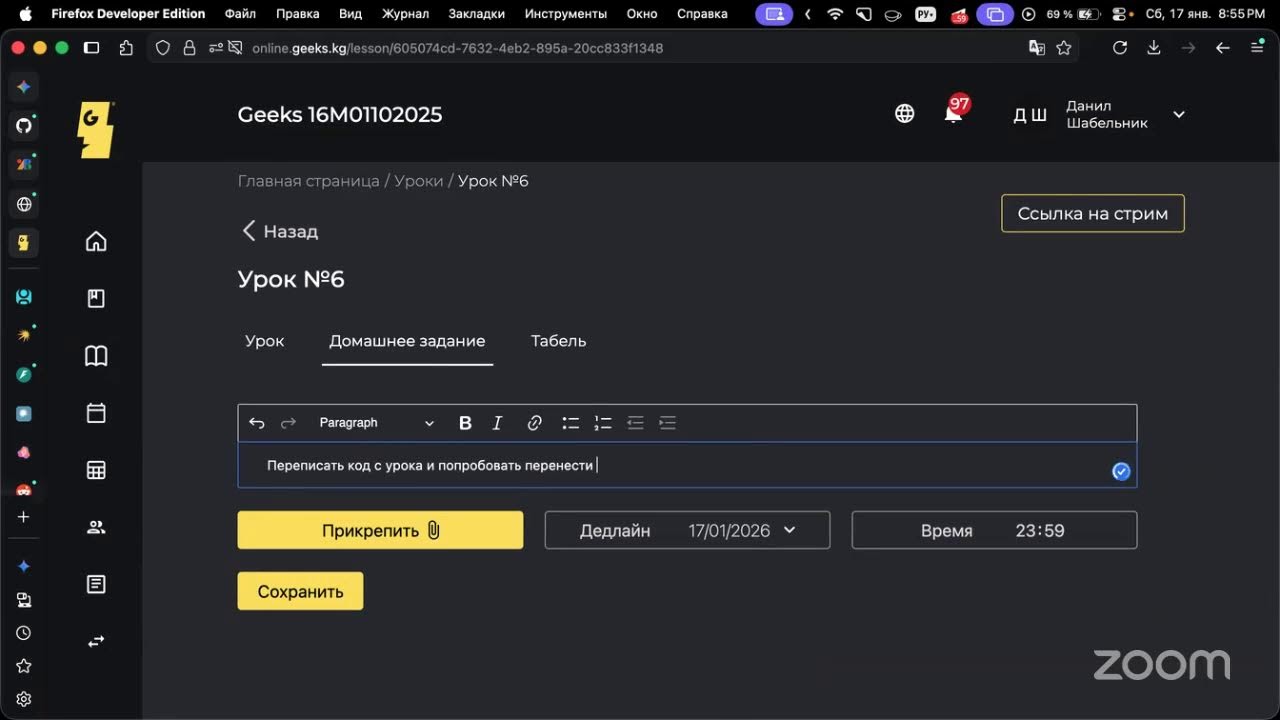This screenshot has width=1280, height=720.
Task: Toggle numbered list formatting
Action: click(x=602, y=423)
